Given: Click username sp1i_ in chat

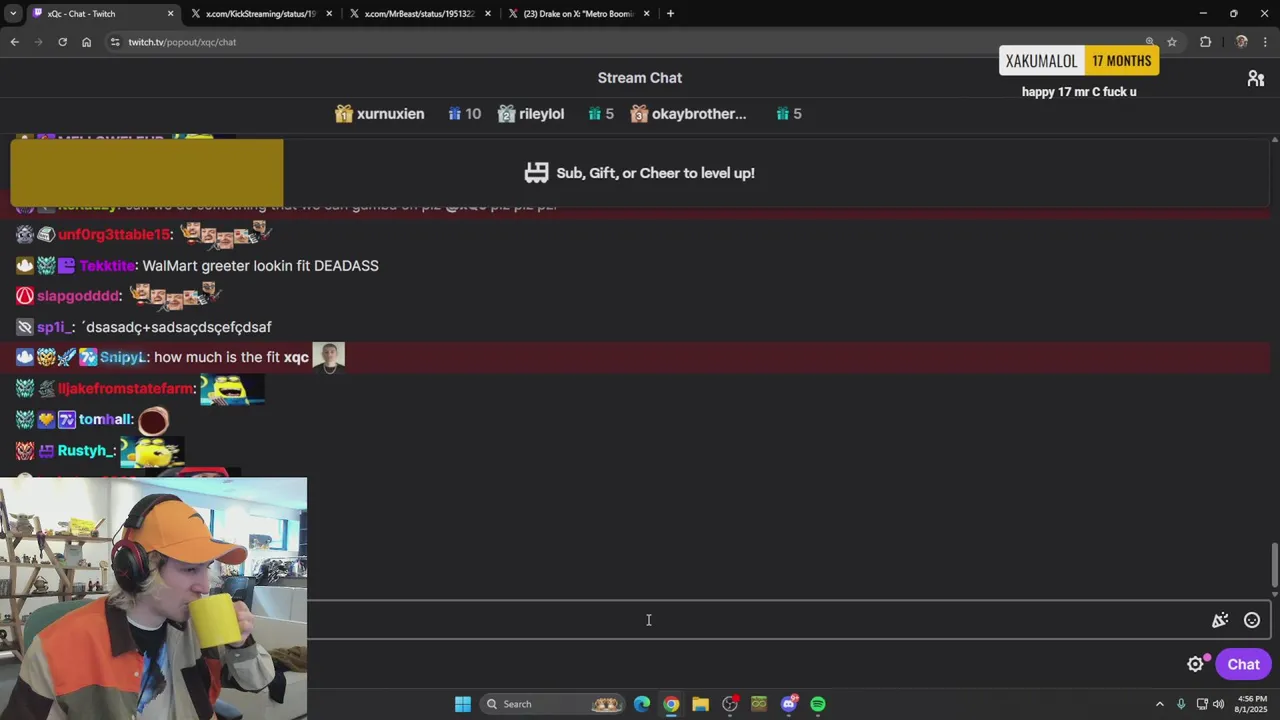Looking at the screenshot, I should (54, 327).
